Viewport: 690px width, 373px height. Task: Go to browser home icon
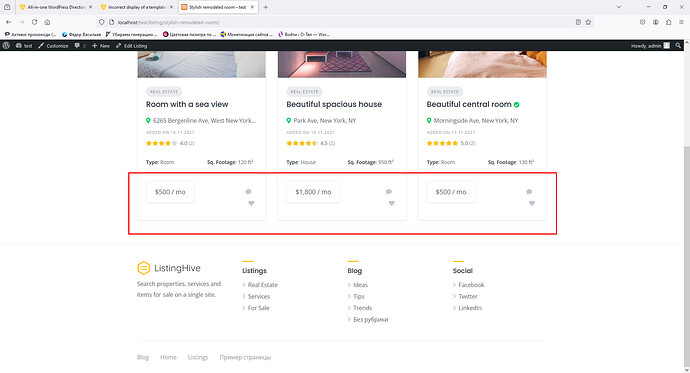coord(47,22)
